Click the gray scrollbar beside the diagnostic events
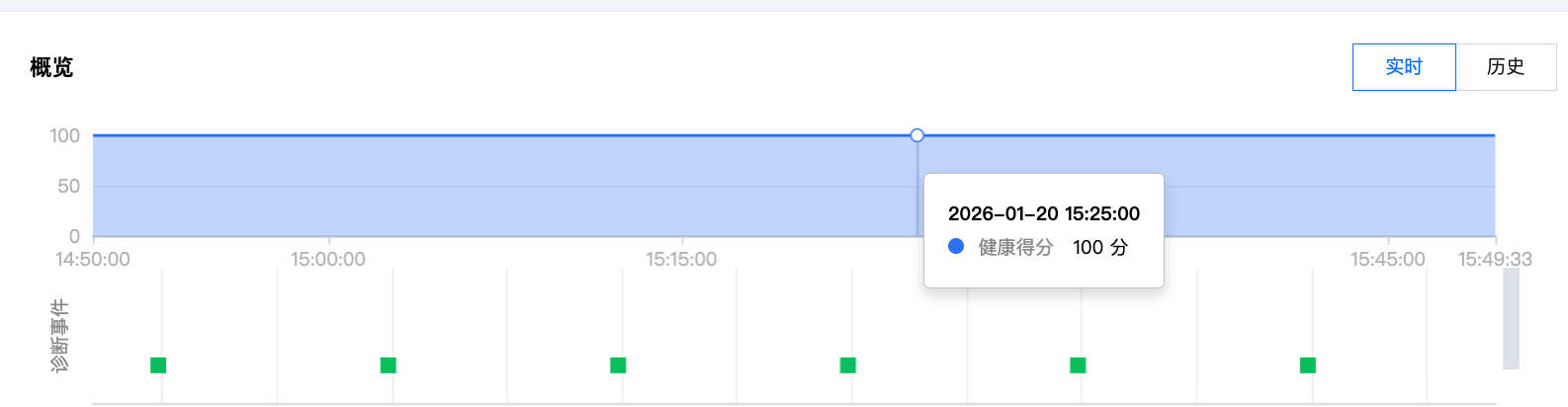 pyautogui.click(x=1511, y=318)
